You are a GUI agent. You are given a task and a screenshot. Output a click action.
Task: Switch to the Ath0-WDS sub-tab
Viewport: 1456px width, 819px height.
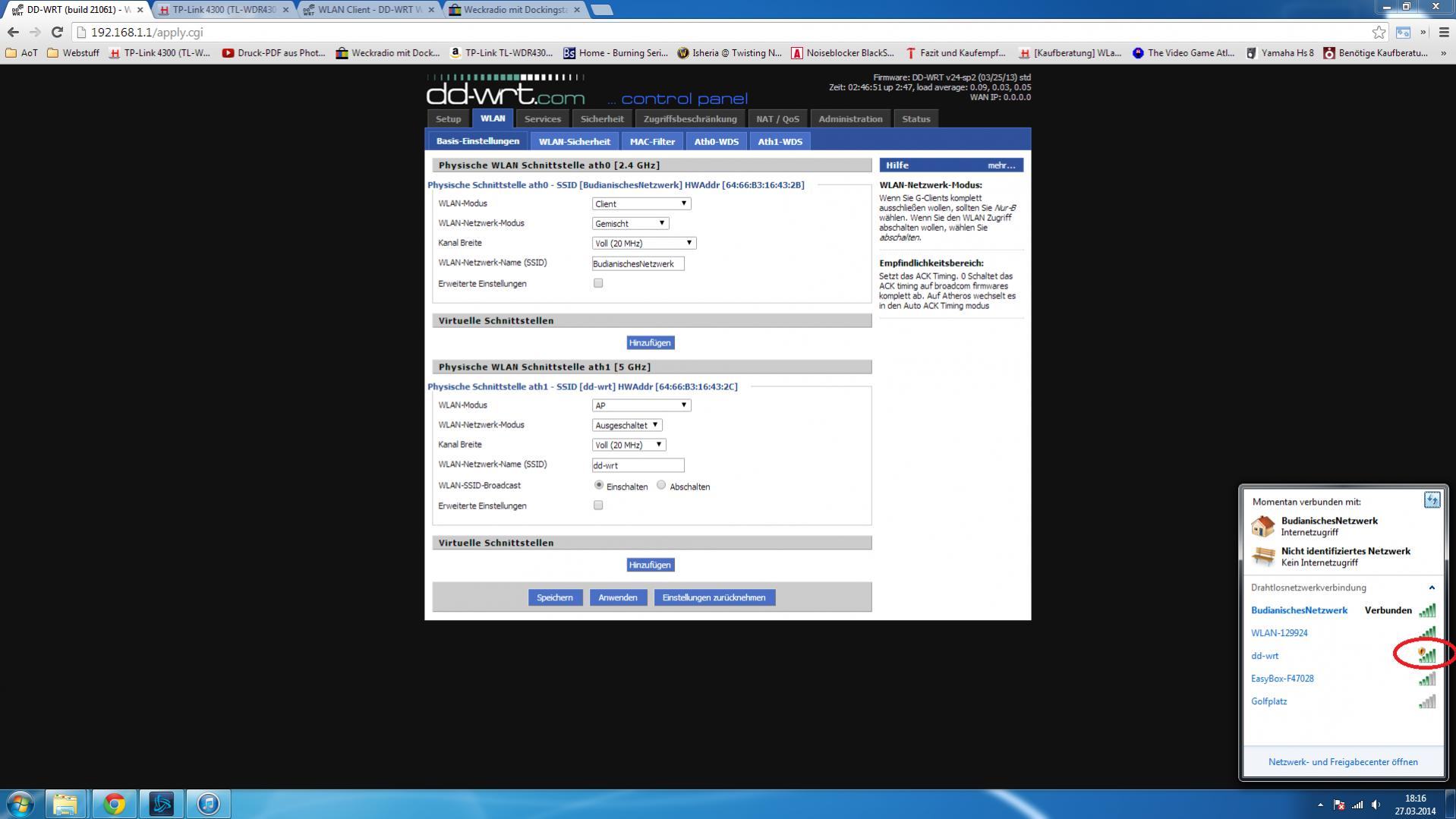716,141
